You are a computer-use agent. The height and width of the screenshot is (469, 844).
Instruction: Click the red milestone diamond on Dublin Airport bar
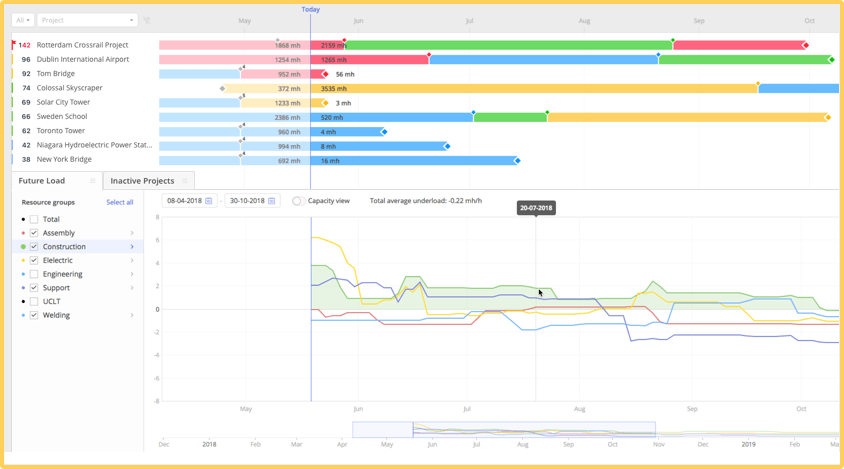click(429, 55)
